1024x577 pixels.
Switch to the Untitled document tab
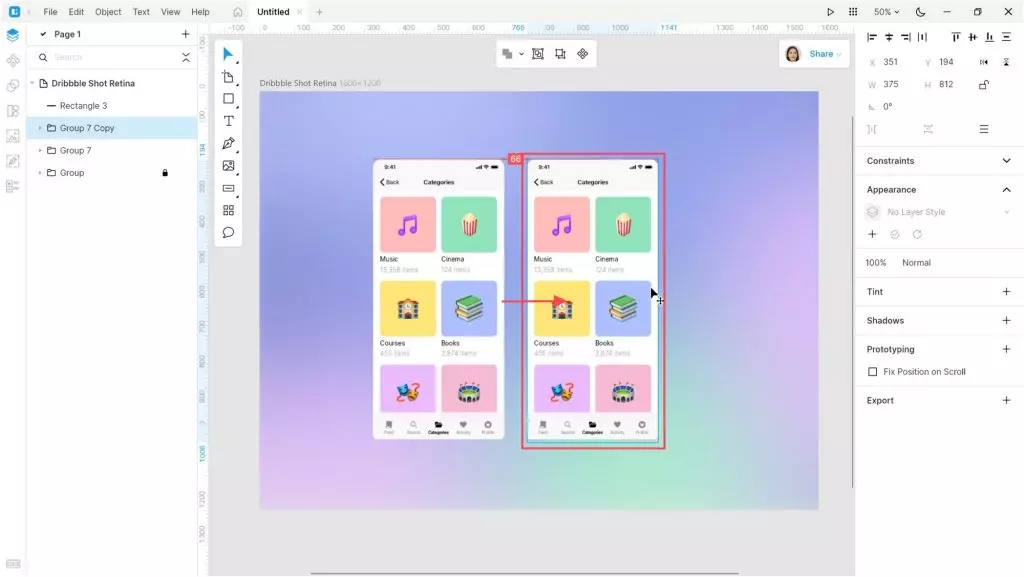pos(273,12)
